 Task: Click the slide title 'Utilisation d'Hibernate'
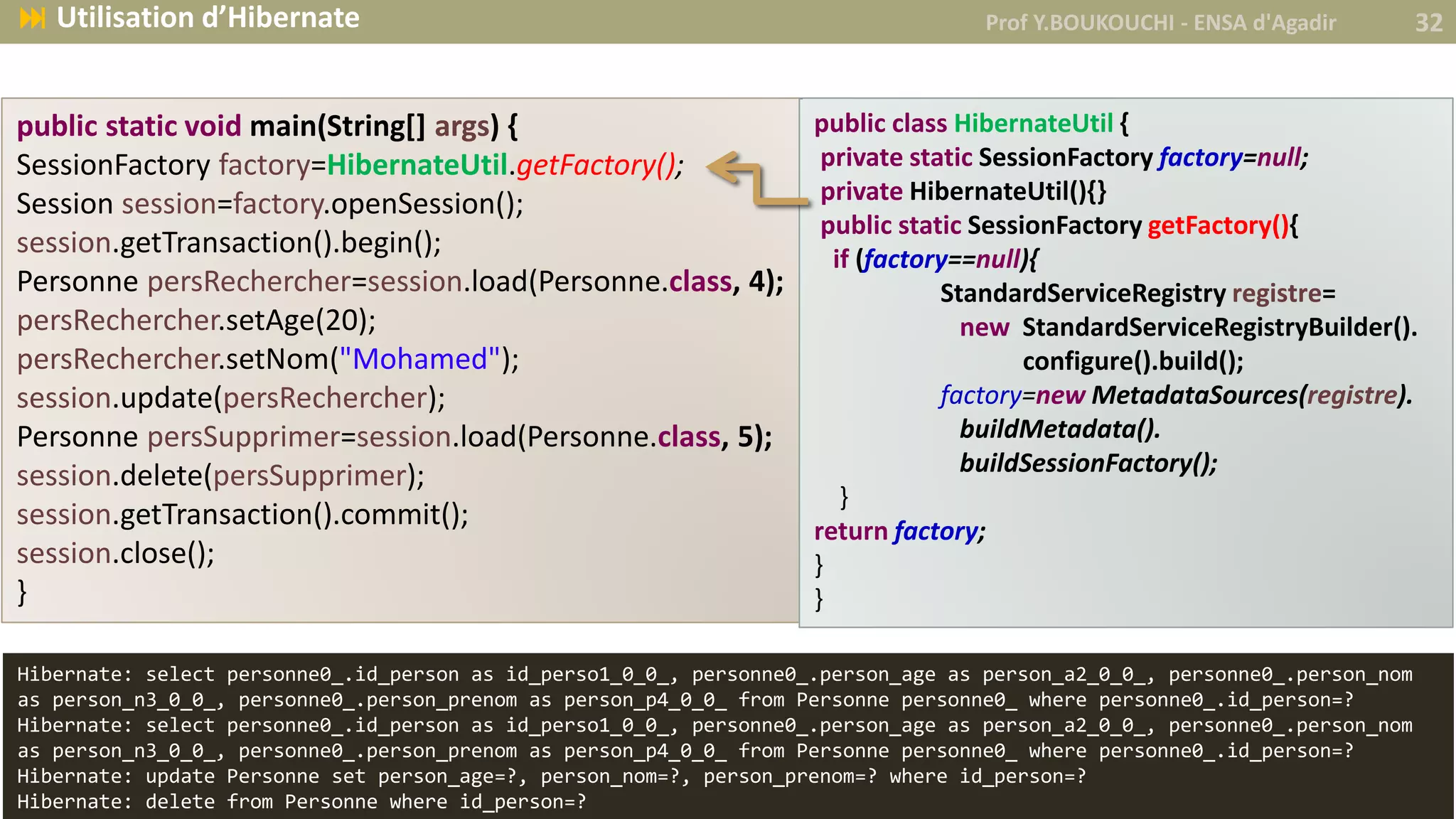point(208,18)
